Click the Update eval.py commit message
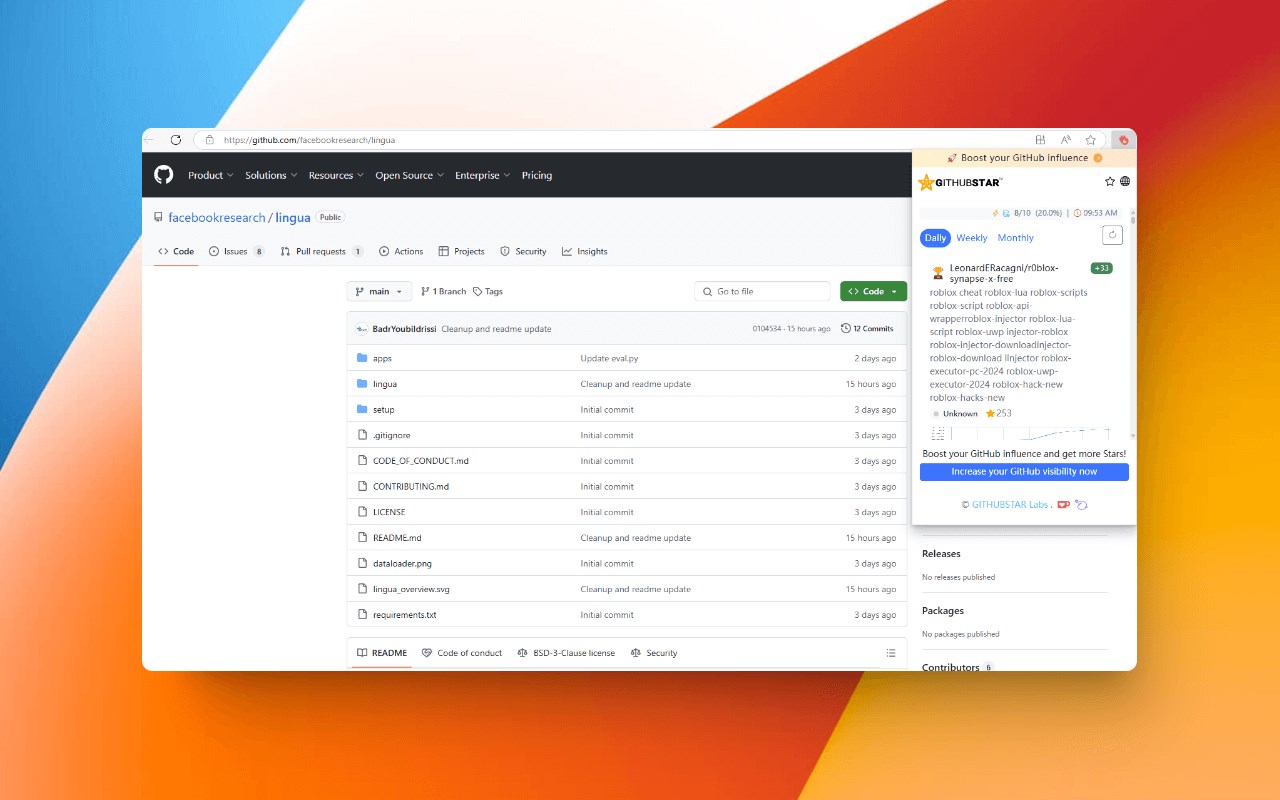The width and height of the screenshot is (1280, 800). (x=610, y=358)
